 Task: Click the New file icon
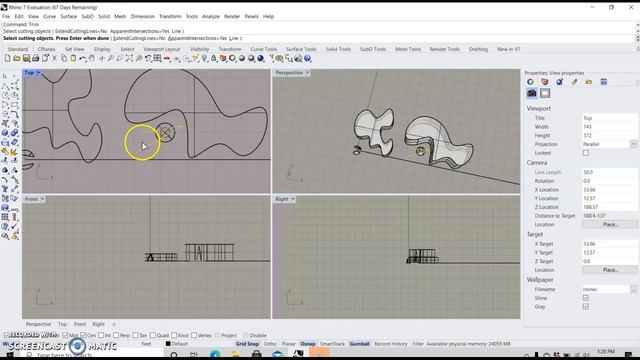pos(7,59)
